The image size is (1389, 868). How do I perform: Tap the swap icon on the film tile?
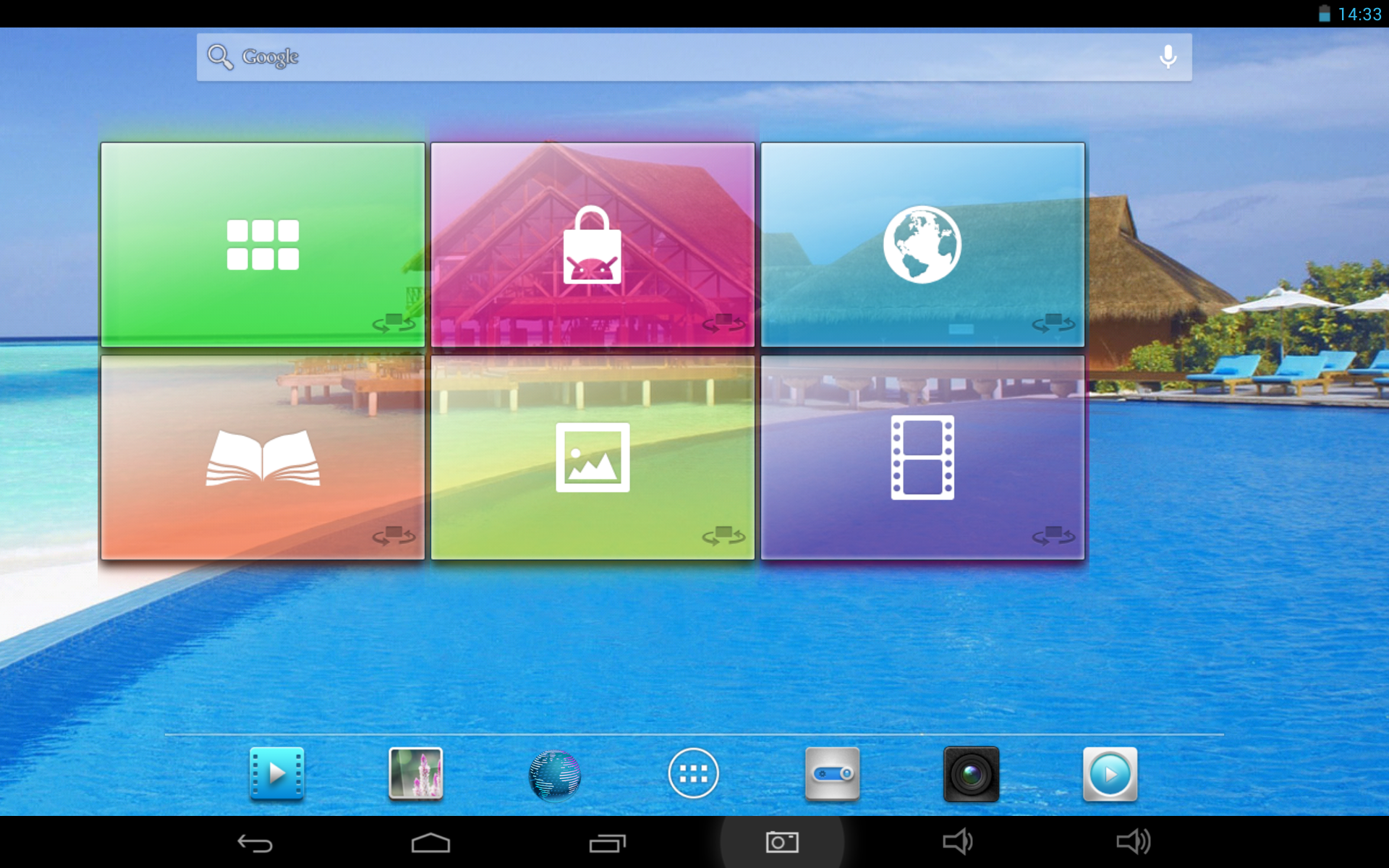pyautogui.click(x=1054, y=536)
